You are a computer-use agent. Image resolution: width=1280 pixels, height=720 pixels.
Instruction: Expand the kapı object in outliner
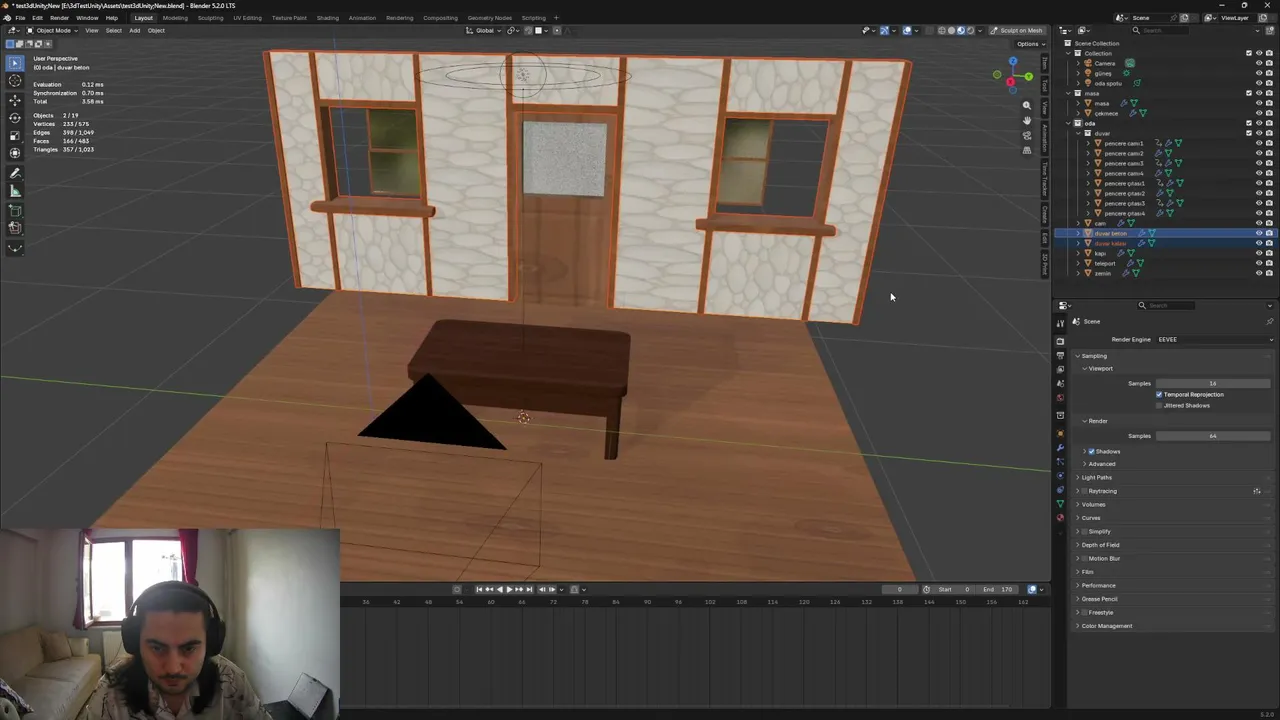point(1078,253)
